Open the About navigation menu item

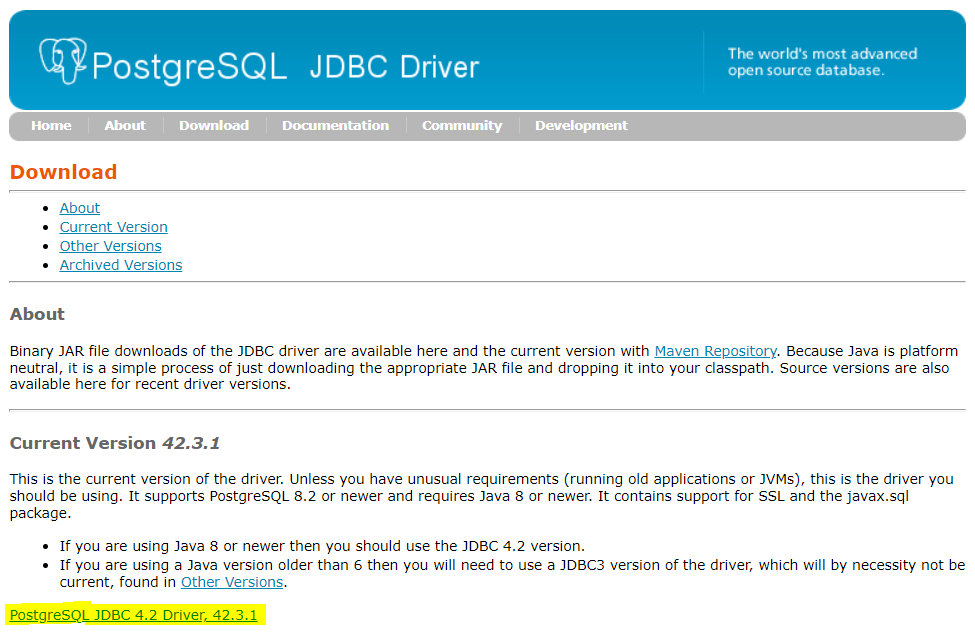point(124,125)
